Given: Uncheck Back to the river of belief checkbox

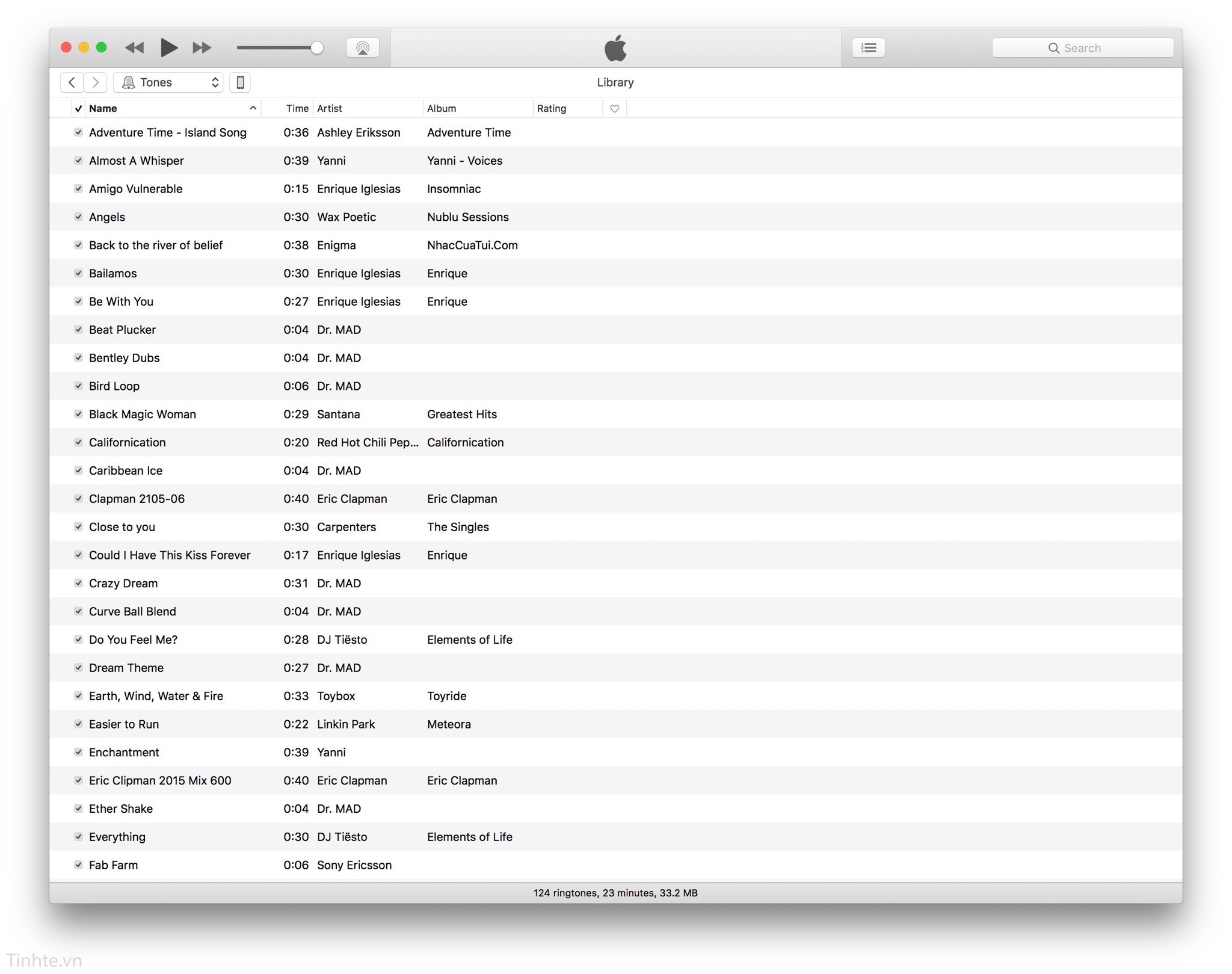Looking at the screenshot, I should click(x=78, y=245).
